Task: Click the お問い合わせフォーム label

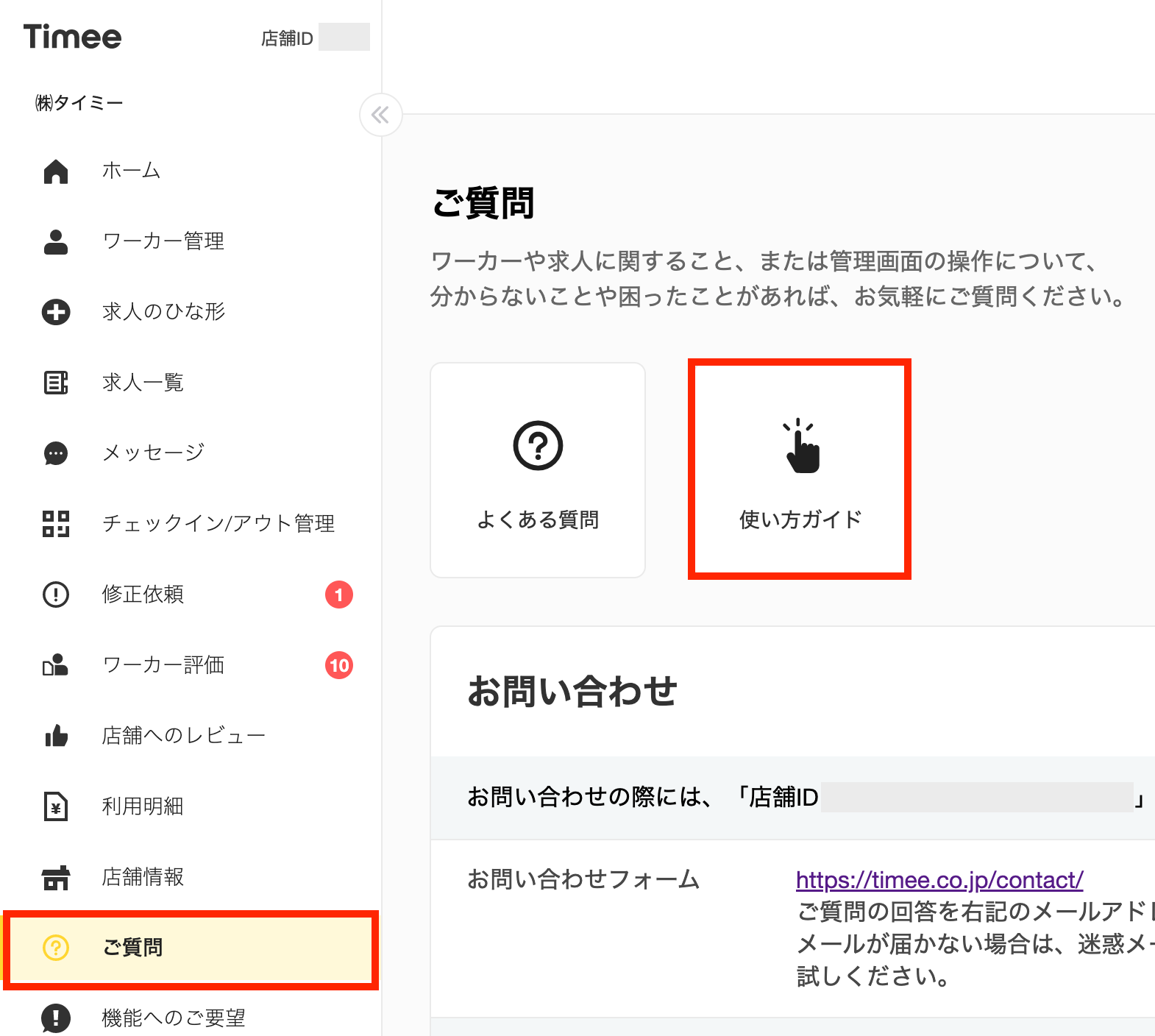Action: click(583, 879)
